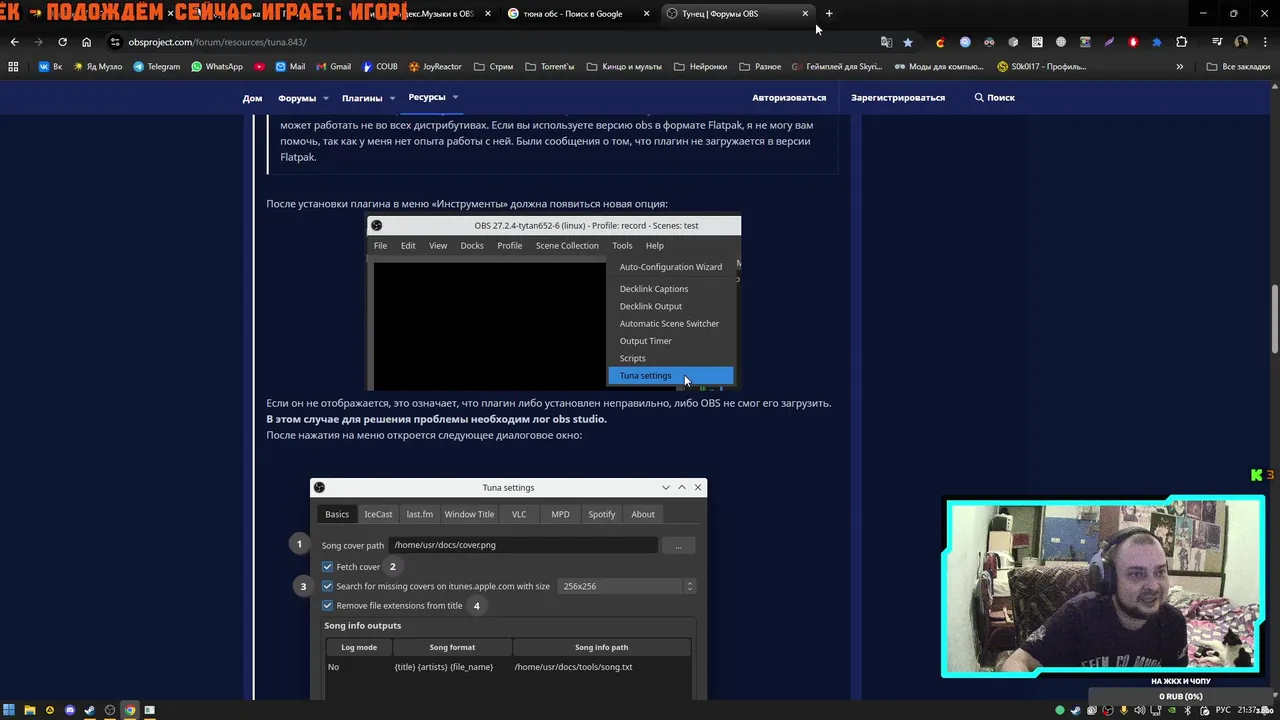The height and width of the screenshot is (720, 1280).
Task: Open Все закладки folder
Action: point(1238,67)
